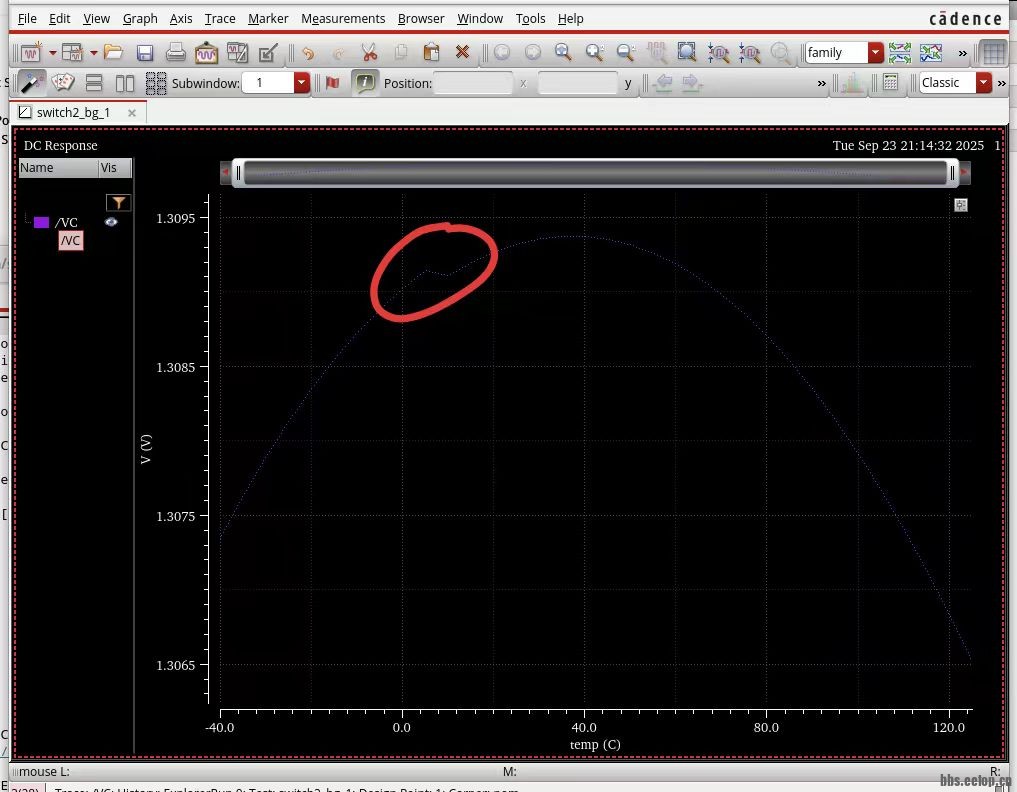Undo last action

point(307,53)
